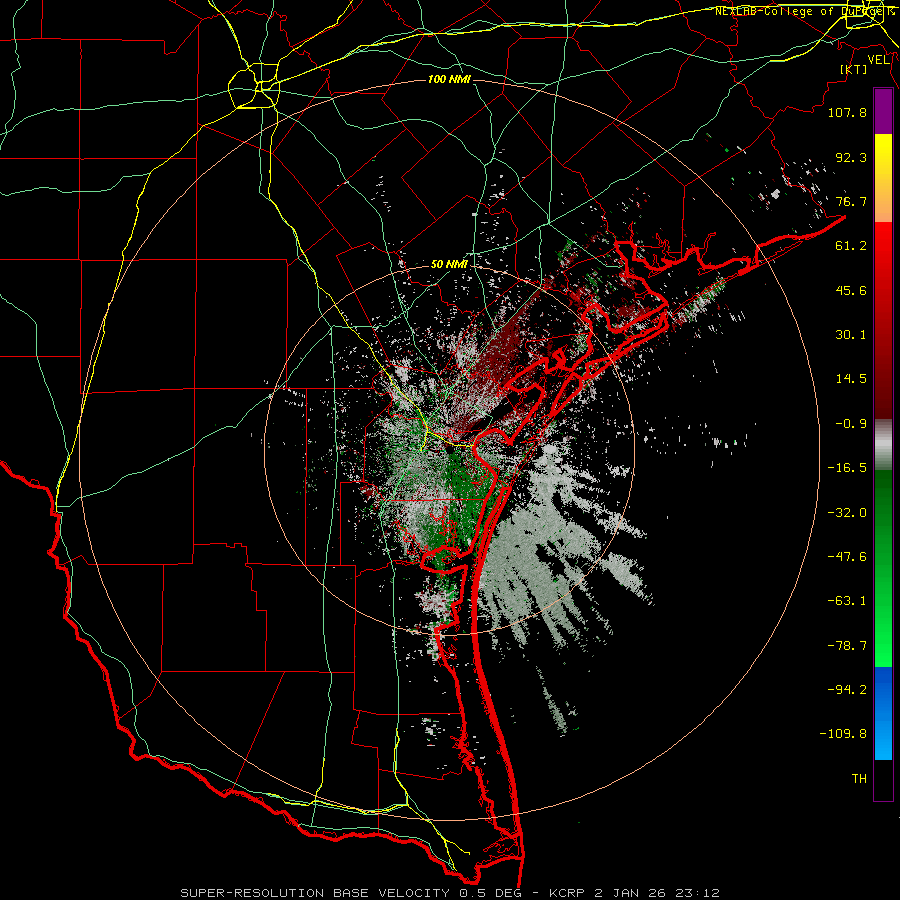The image size is (900, 900).
Task: Click the 45.6 legend value
Action: (851, 290)
